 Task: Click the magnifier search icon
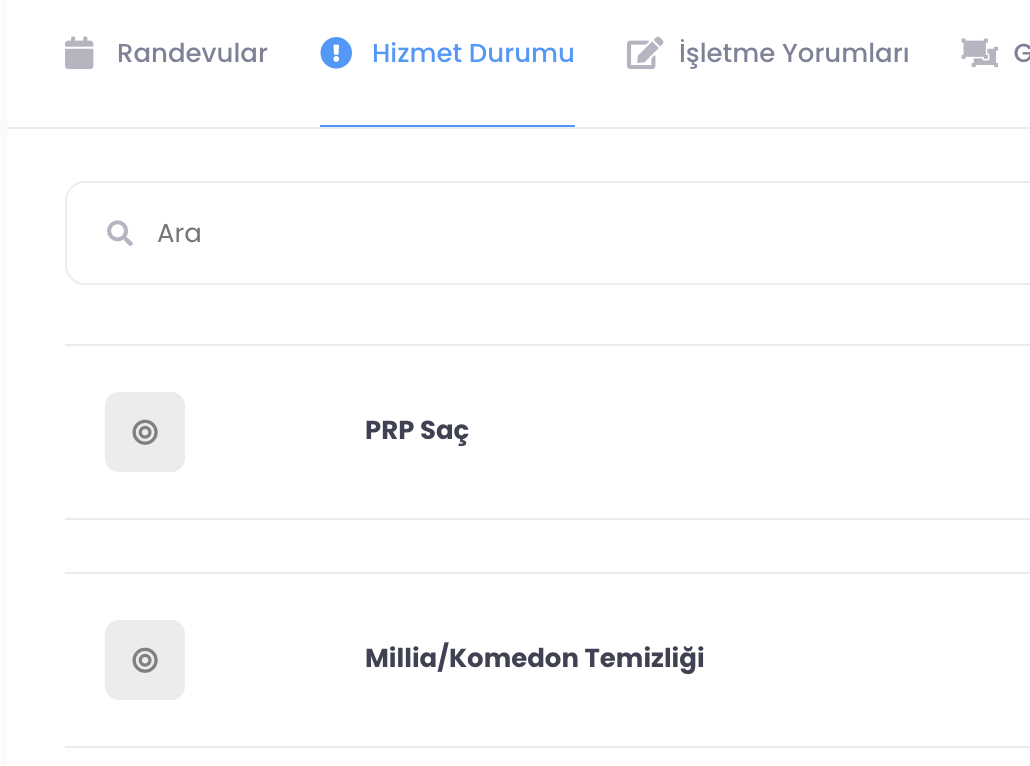(120, 234)
